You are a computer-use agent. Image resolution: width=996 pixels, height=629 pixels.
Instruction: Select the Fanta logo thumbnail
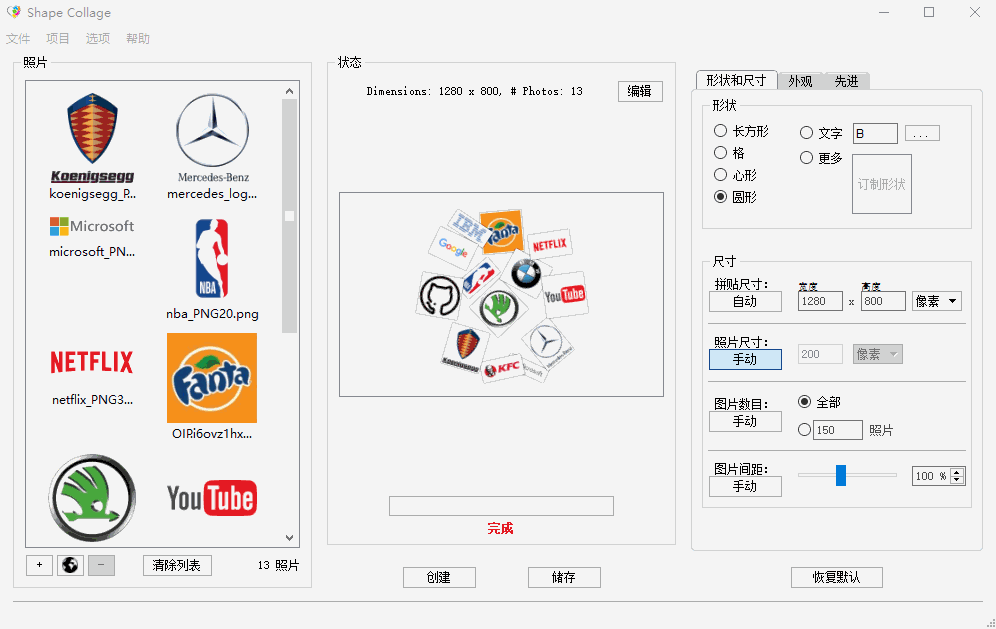point(212,378)
